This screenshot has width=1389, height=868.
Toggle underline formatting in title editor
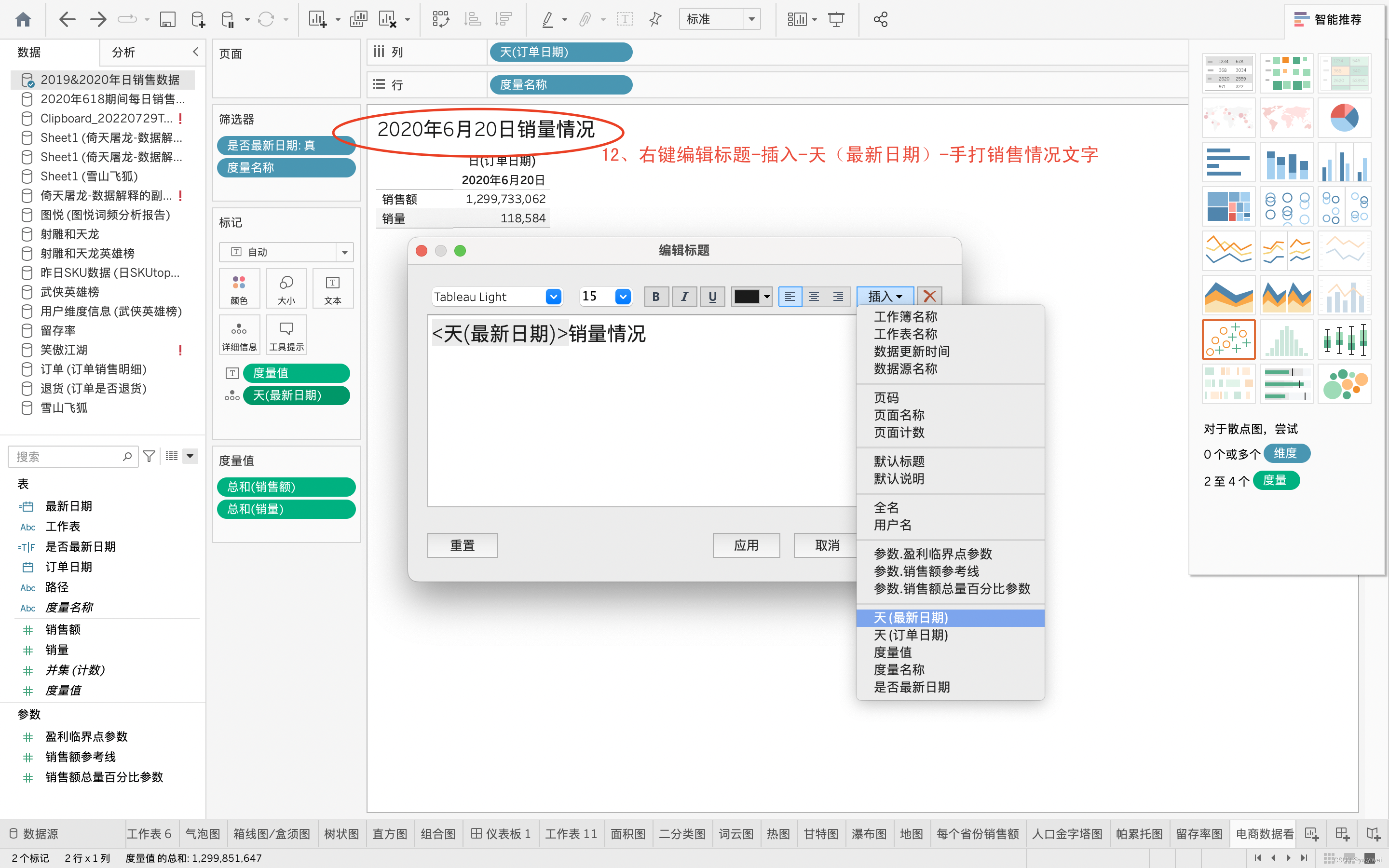[712, 297]
